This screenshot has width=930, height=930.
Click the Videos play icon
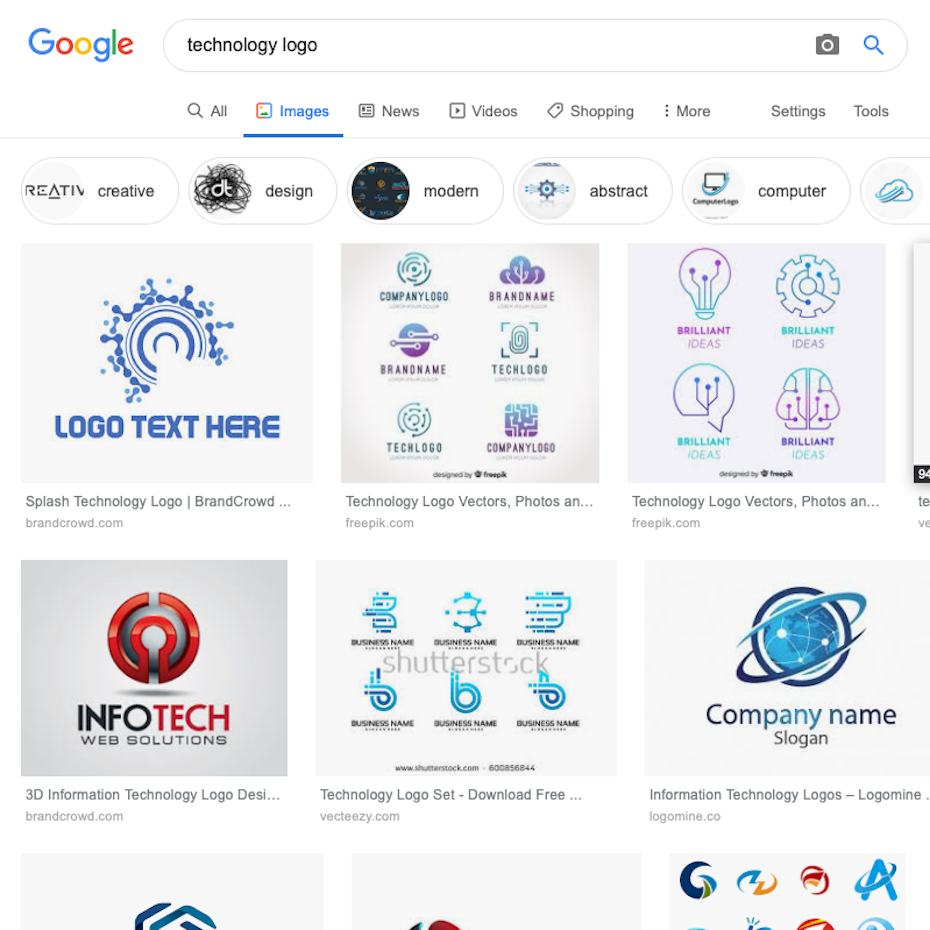457,111
